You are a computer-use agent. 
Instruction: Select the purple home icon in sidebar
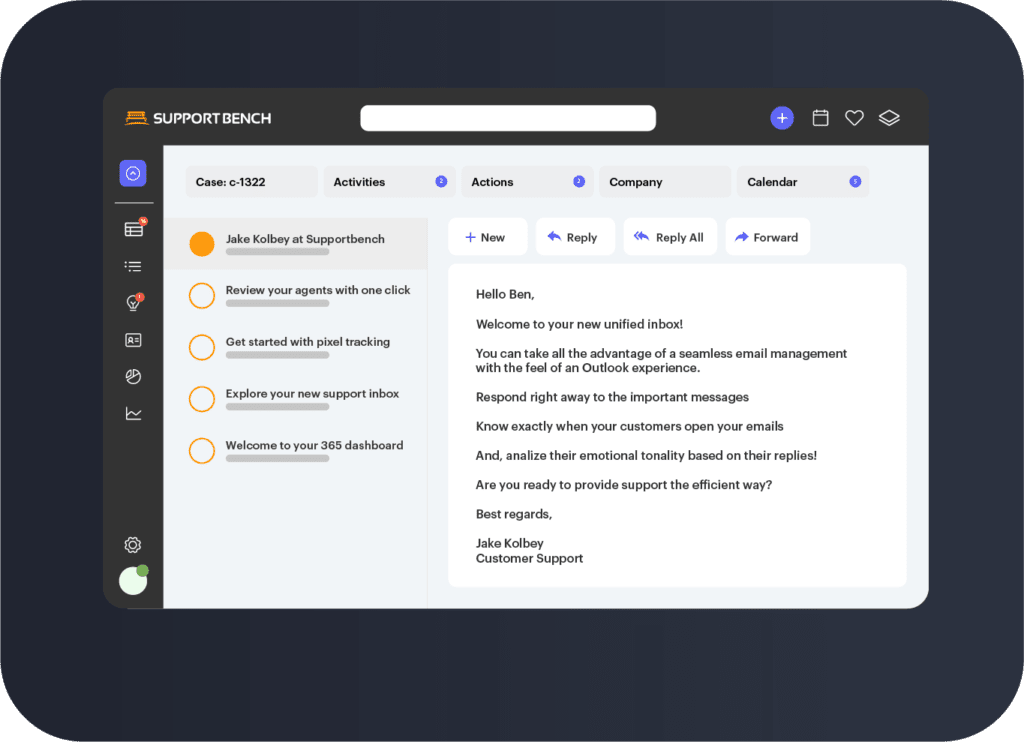pyautogui.click(x=133, y=174)
